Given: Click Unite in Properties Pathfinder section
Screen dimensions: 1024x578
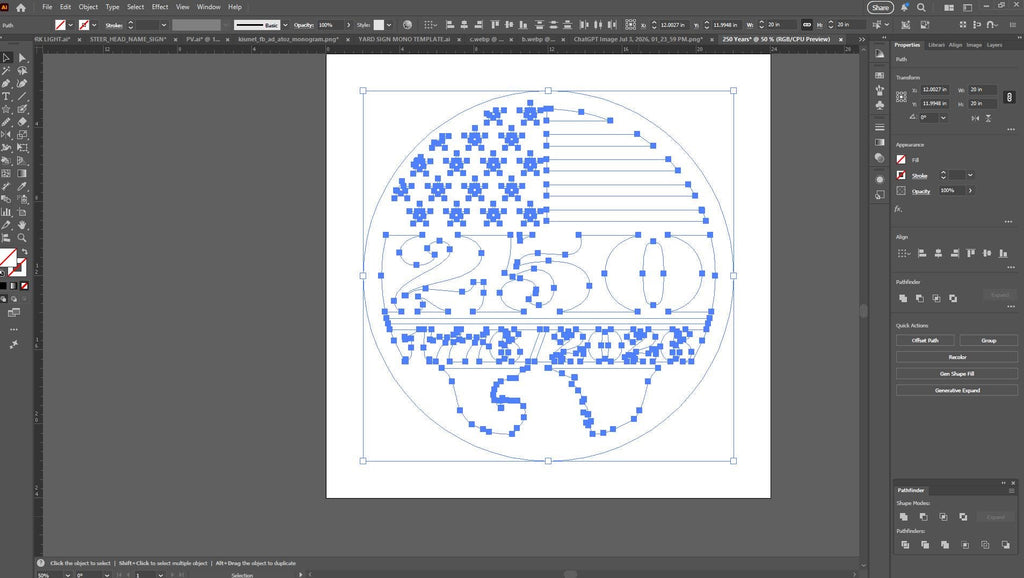Looking at the screenshot, I should (x=903, y=298).
